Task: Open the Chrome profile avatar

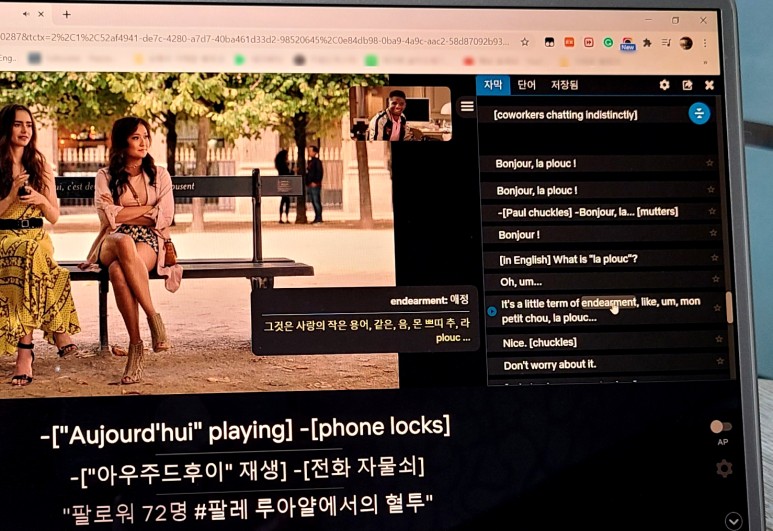Action: pyautogui.click(x=686, y=43)
